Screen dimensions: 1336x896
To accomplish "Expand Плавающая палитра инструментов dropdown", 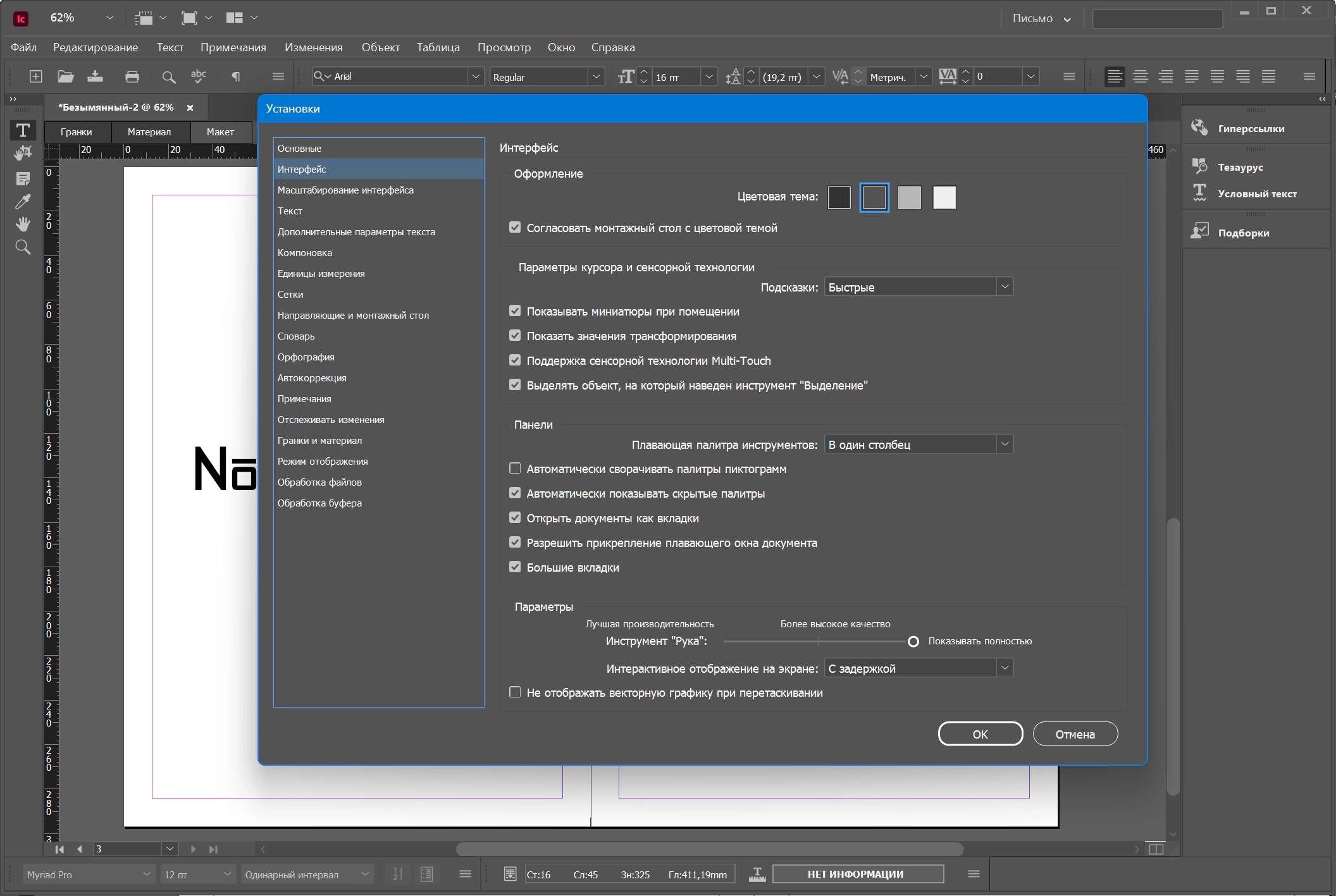I will [918, 445].
